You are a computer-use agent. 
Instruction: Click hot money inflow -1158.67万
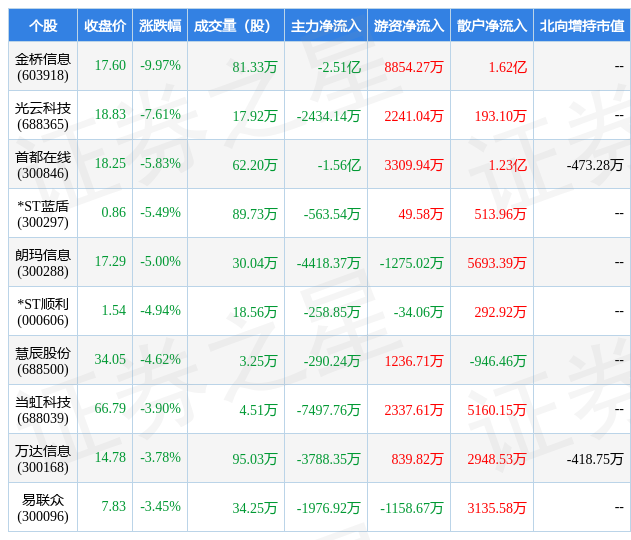pyautogui.click(x=411, y=508)
